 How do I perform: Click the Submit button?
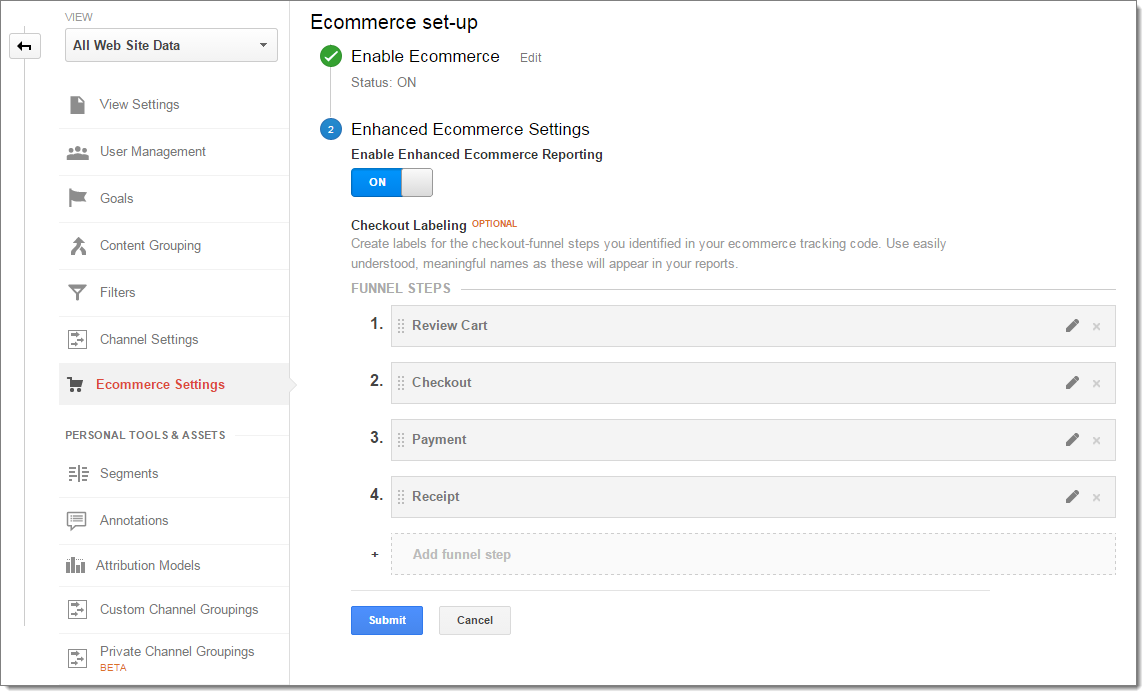(386, 620)
